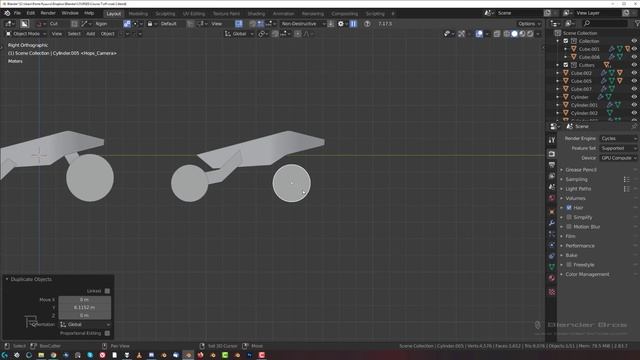Select Cube.007 in the outliner
Viewport: 640px width, 360px height.
pyautogui.click(x=581, y=89)
